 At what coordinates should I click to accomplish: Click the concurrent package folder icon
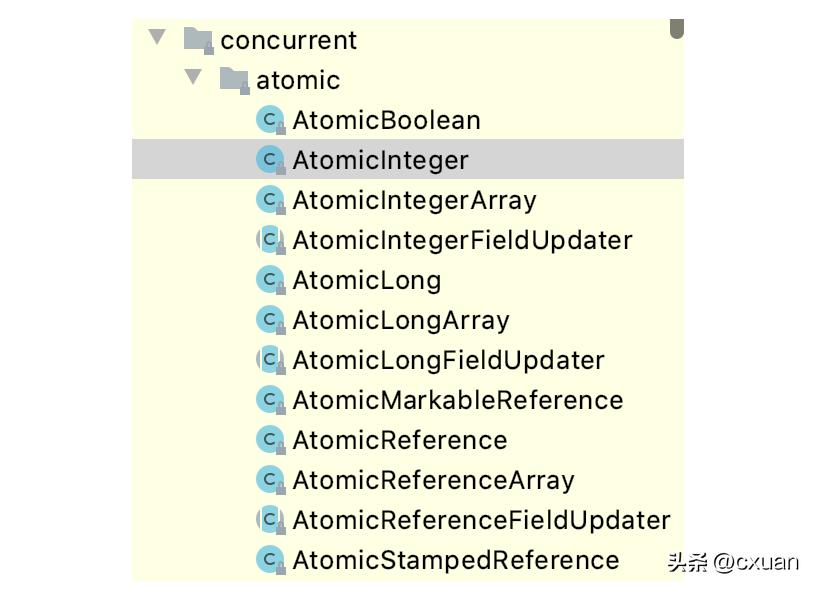(x=198, y=40)
